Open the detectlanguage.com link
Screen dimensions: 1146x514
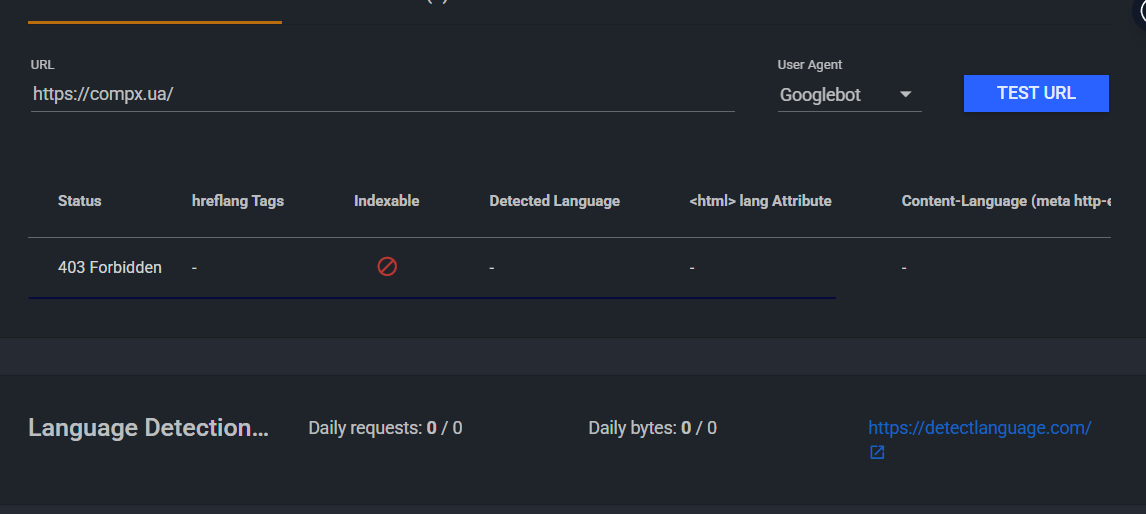[x=979, y=428]
